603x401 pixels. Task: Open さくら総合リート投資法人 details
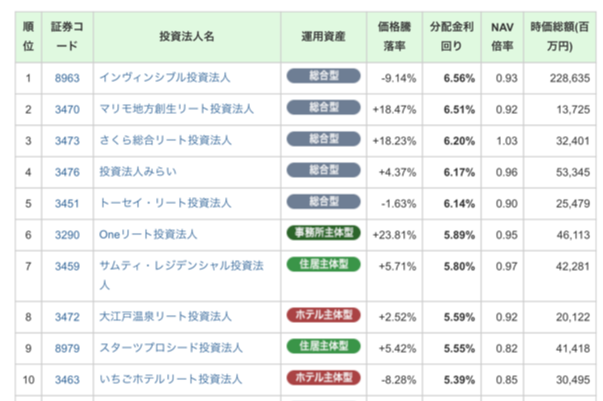point(165,140)
